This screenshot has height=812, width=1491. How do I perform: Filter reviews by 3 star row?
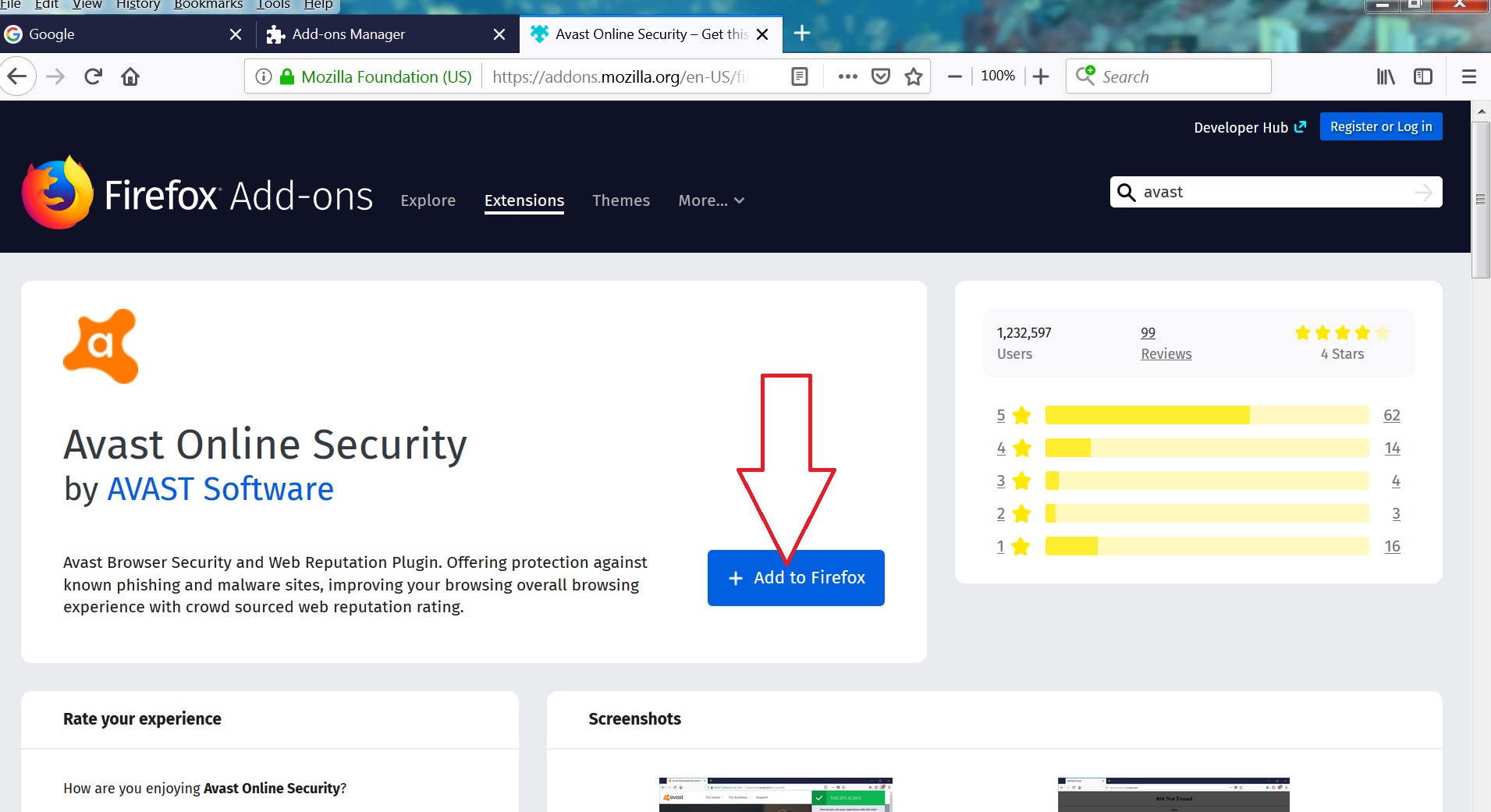point(1198,480)
